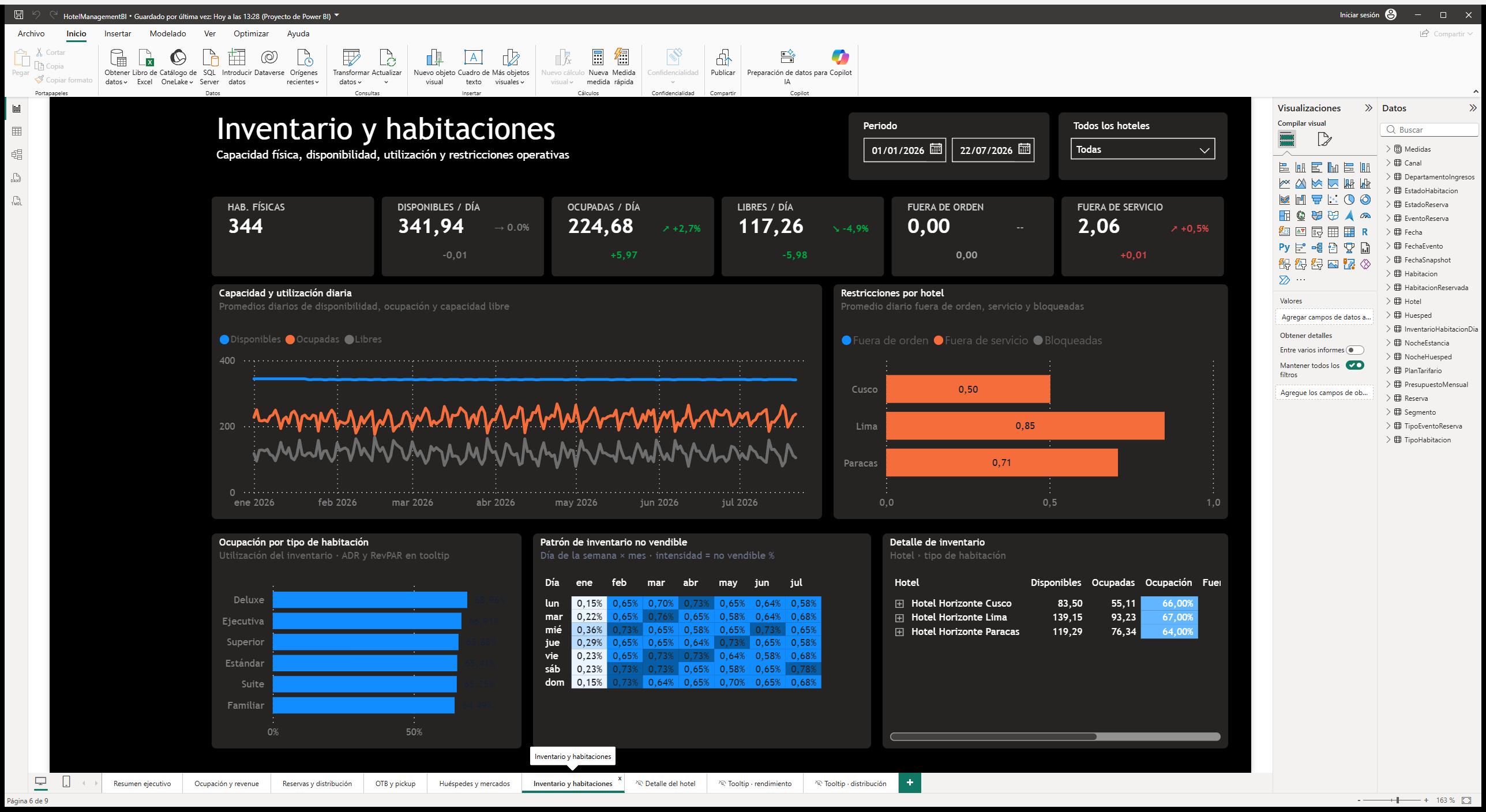Select the R script visual
1486x812 pixels.
click(1365, 232)
